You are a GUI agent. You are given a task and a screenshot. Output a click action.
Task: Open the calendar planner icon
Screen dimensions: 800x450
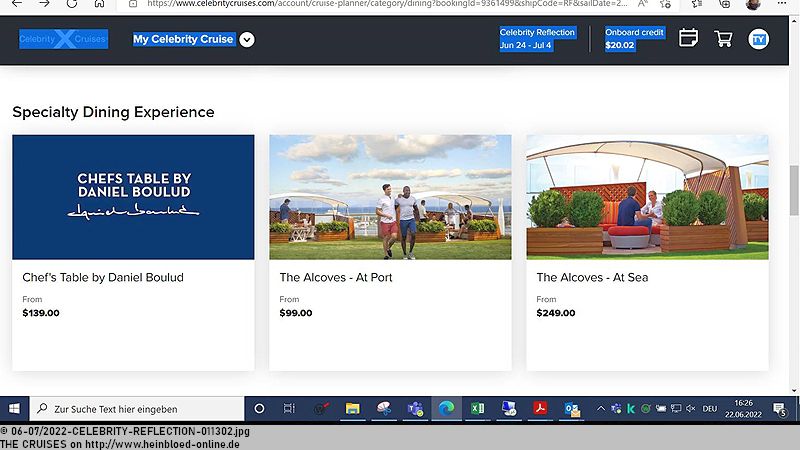[688, 38]
